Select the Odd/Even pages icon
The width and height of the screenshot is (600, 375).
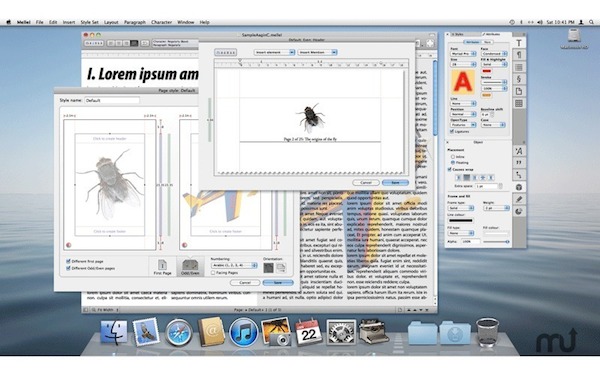pos(190,267)
